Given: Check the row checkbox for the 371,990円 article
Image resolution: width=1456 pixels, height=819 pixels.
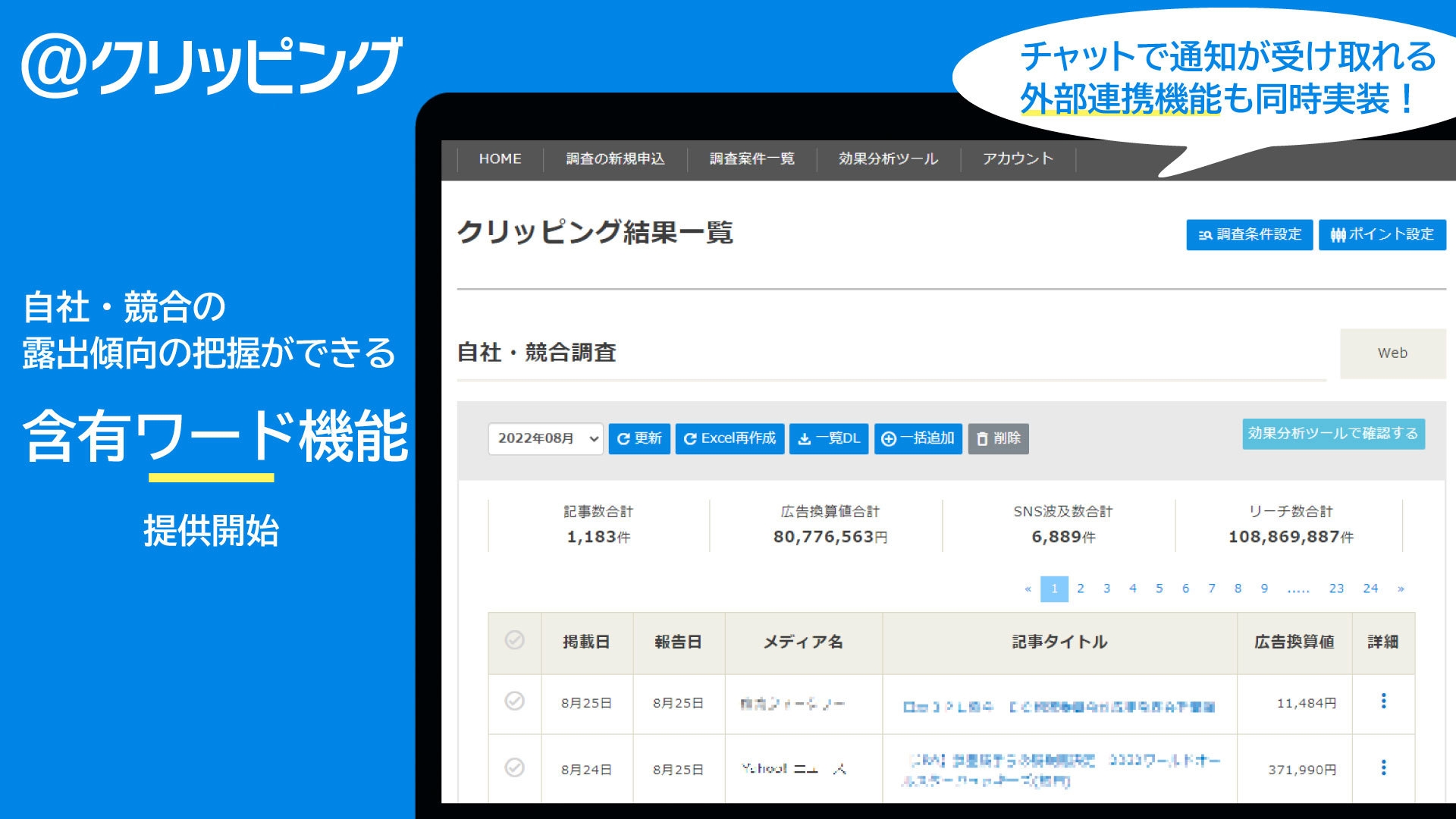Looking at the screenshot, I should click(515, 767).
